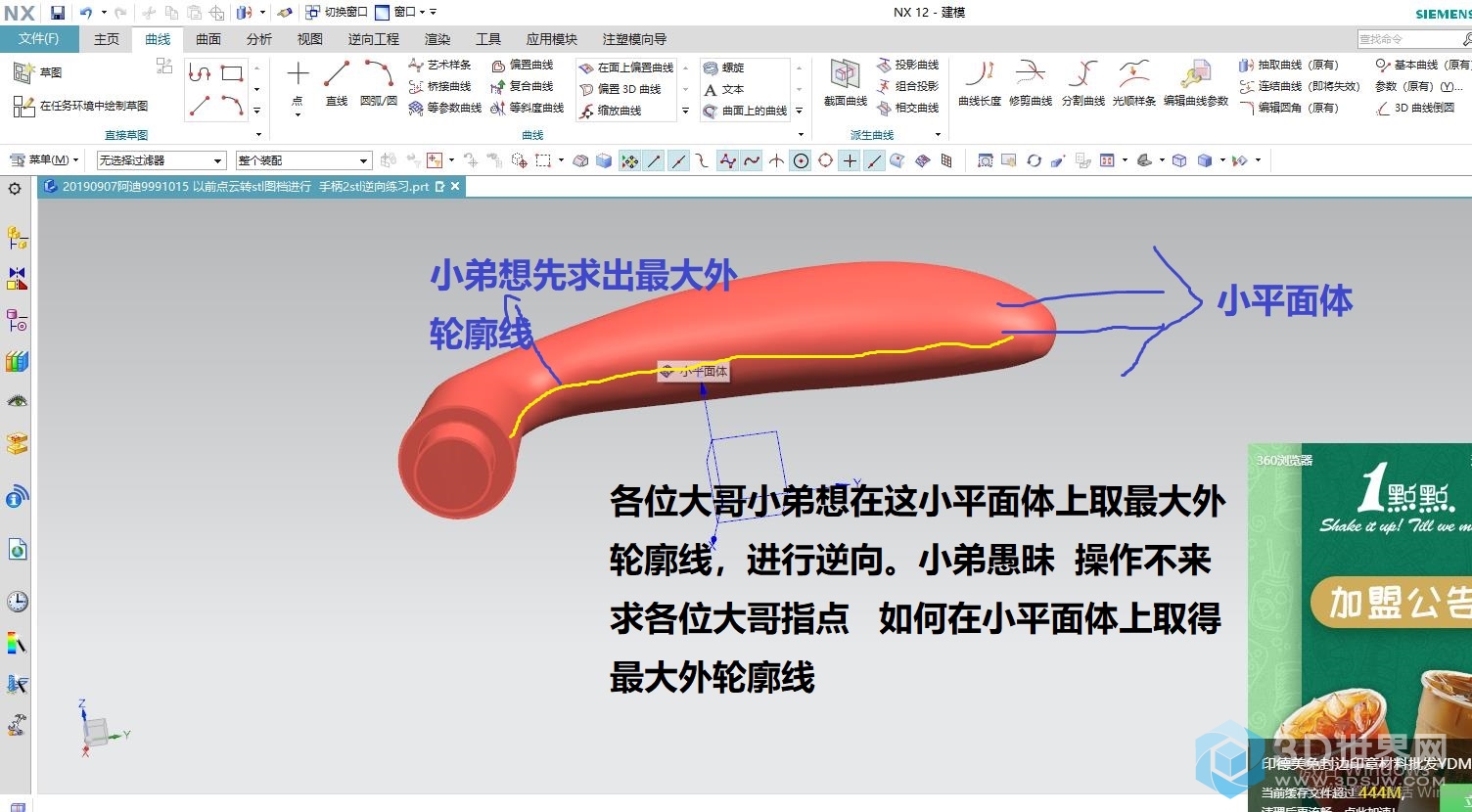
Task: Select the 圆弧/圆 arc tool
Action: 379,82
